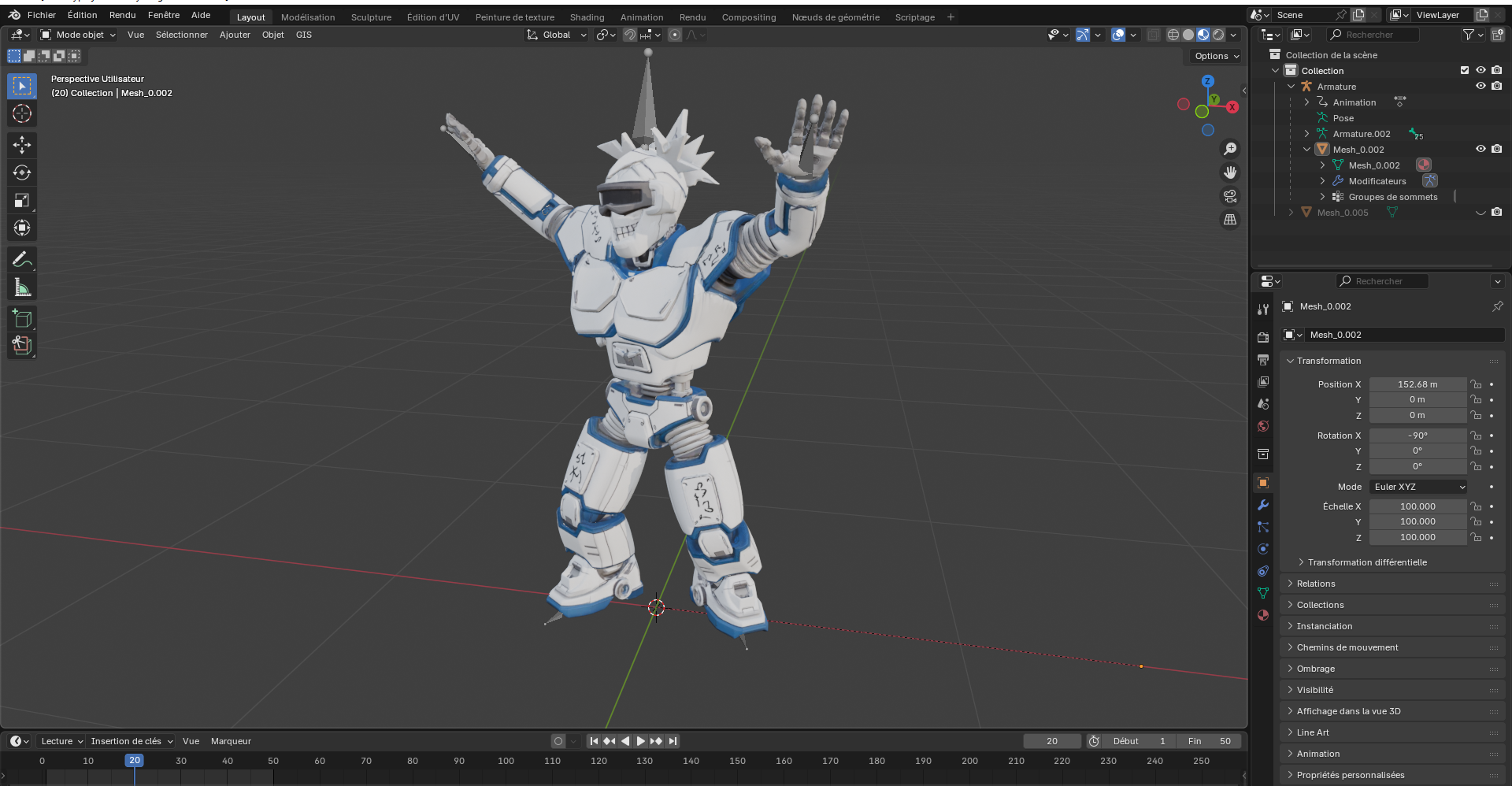Open the Ajouter menu in viewport header

pos(235,35)
